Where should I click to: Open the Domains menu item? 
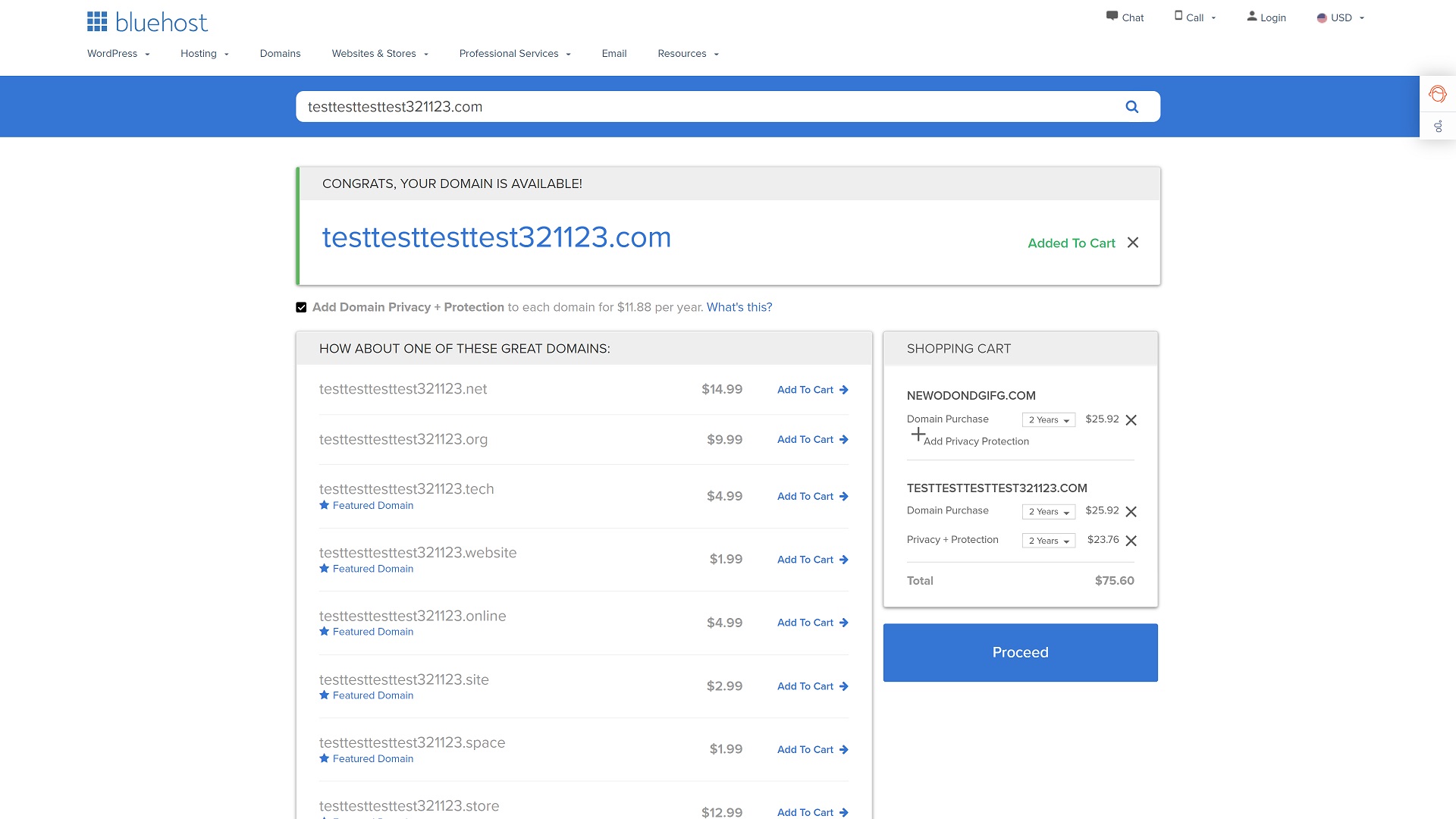(280, 54)
